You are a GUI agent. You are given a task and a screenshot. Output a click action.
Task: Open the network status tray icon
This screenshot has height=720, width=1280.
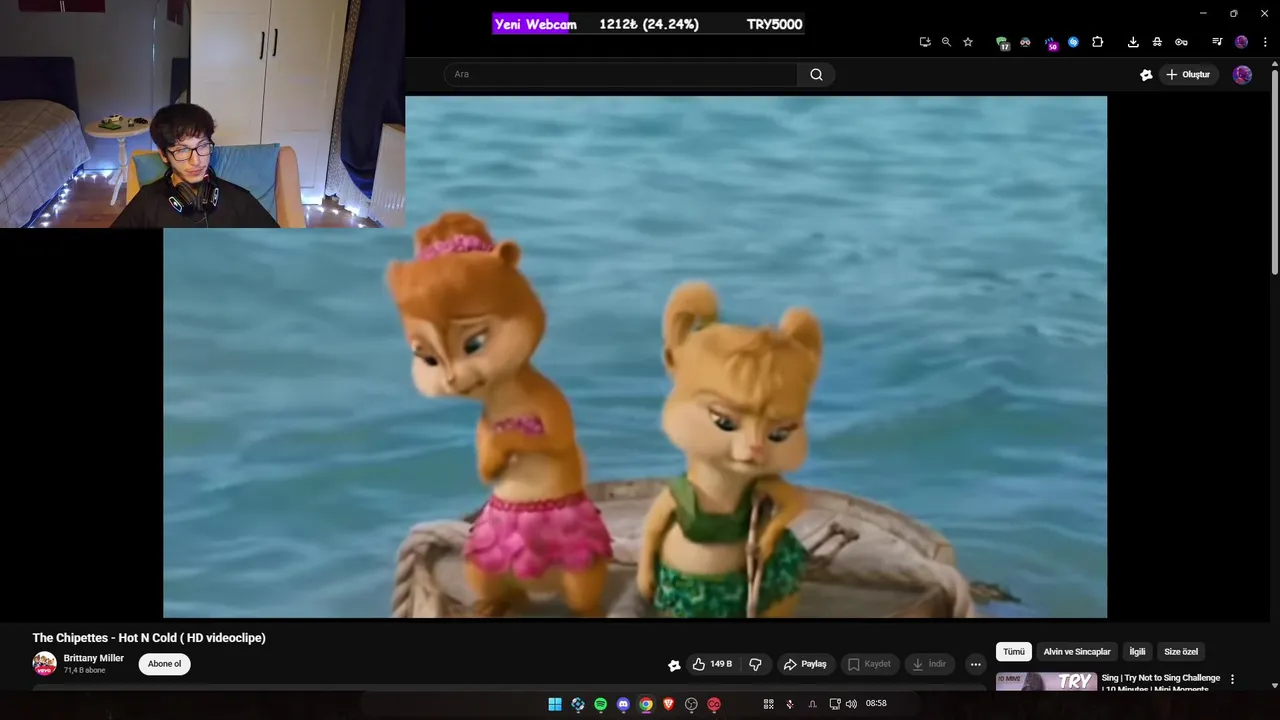[x=835, y=704]
